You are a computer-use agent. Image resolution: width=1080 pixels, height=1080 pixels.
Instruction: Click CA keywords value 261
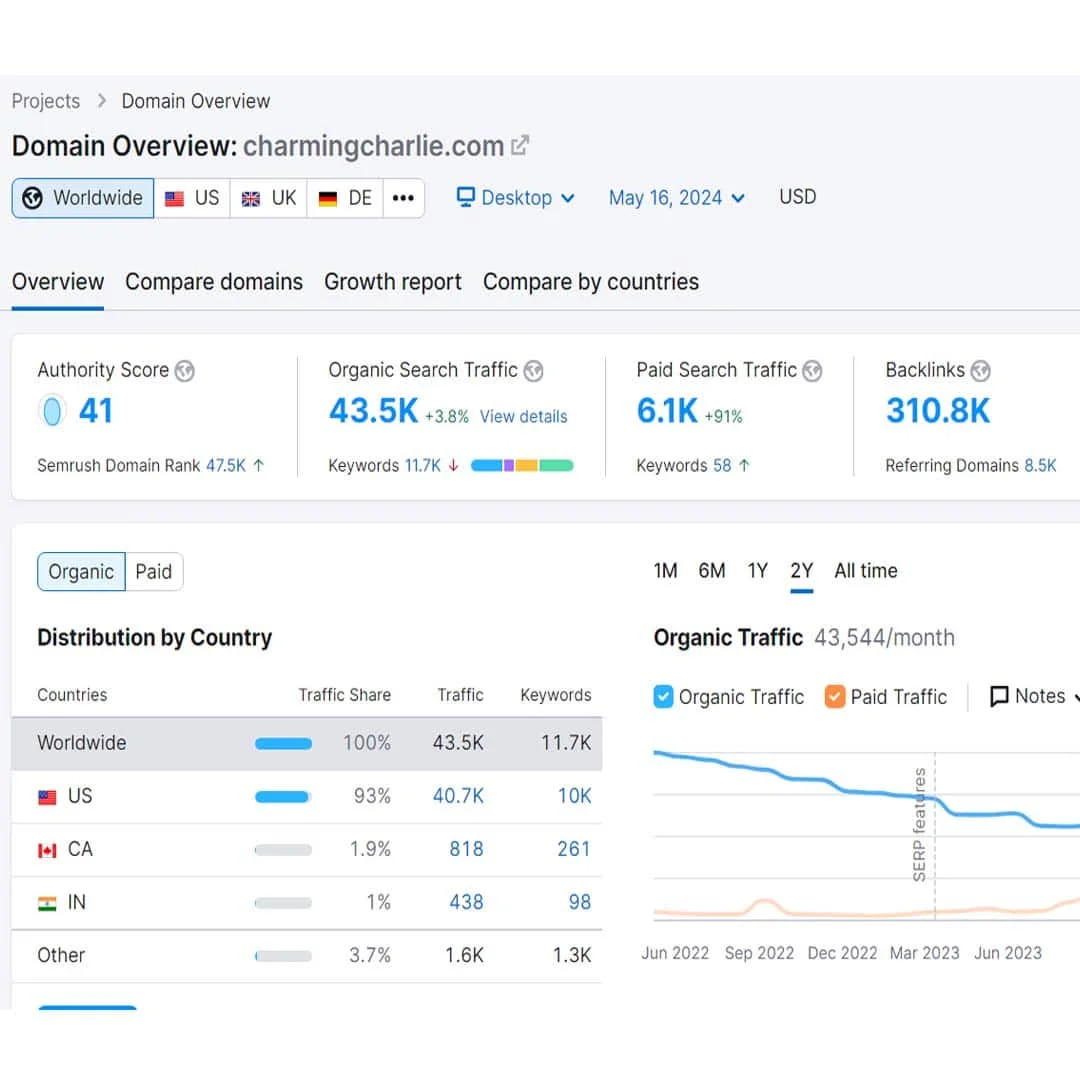(x=574, y=849)
